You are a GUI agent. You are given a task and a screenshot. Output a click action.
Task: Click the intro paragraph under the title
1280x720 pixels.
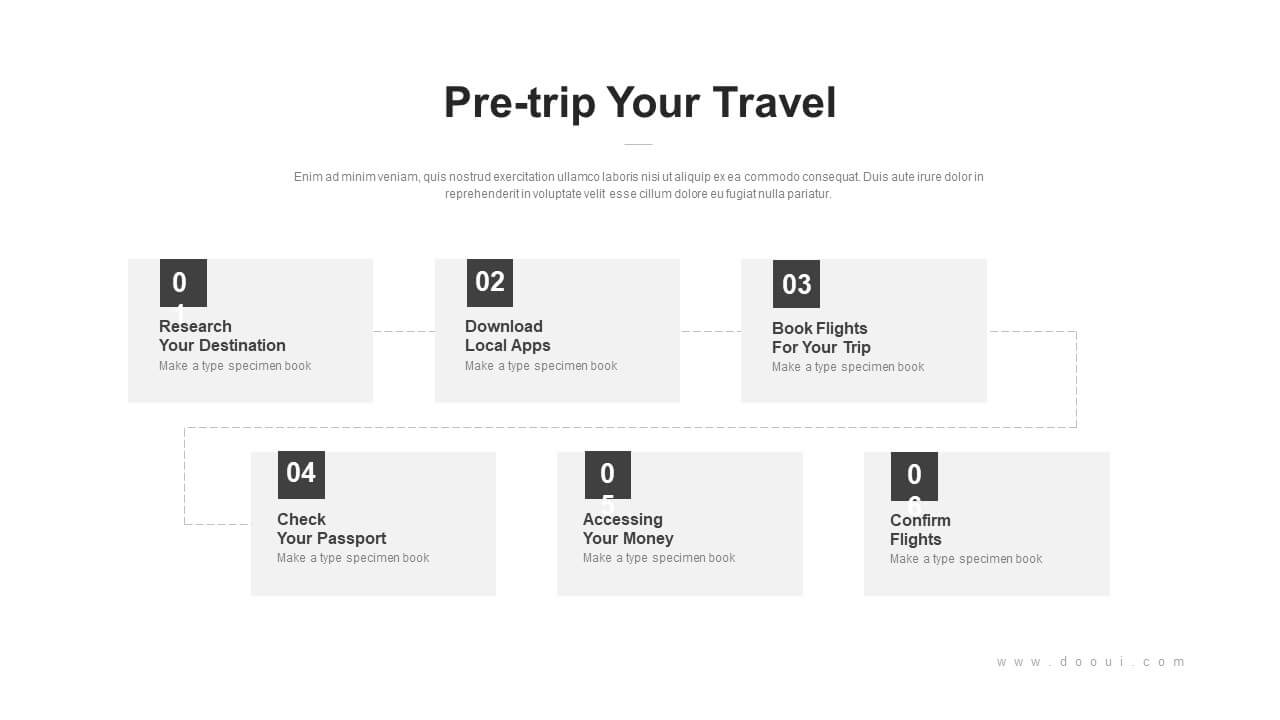coord(639,185)
